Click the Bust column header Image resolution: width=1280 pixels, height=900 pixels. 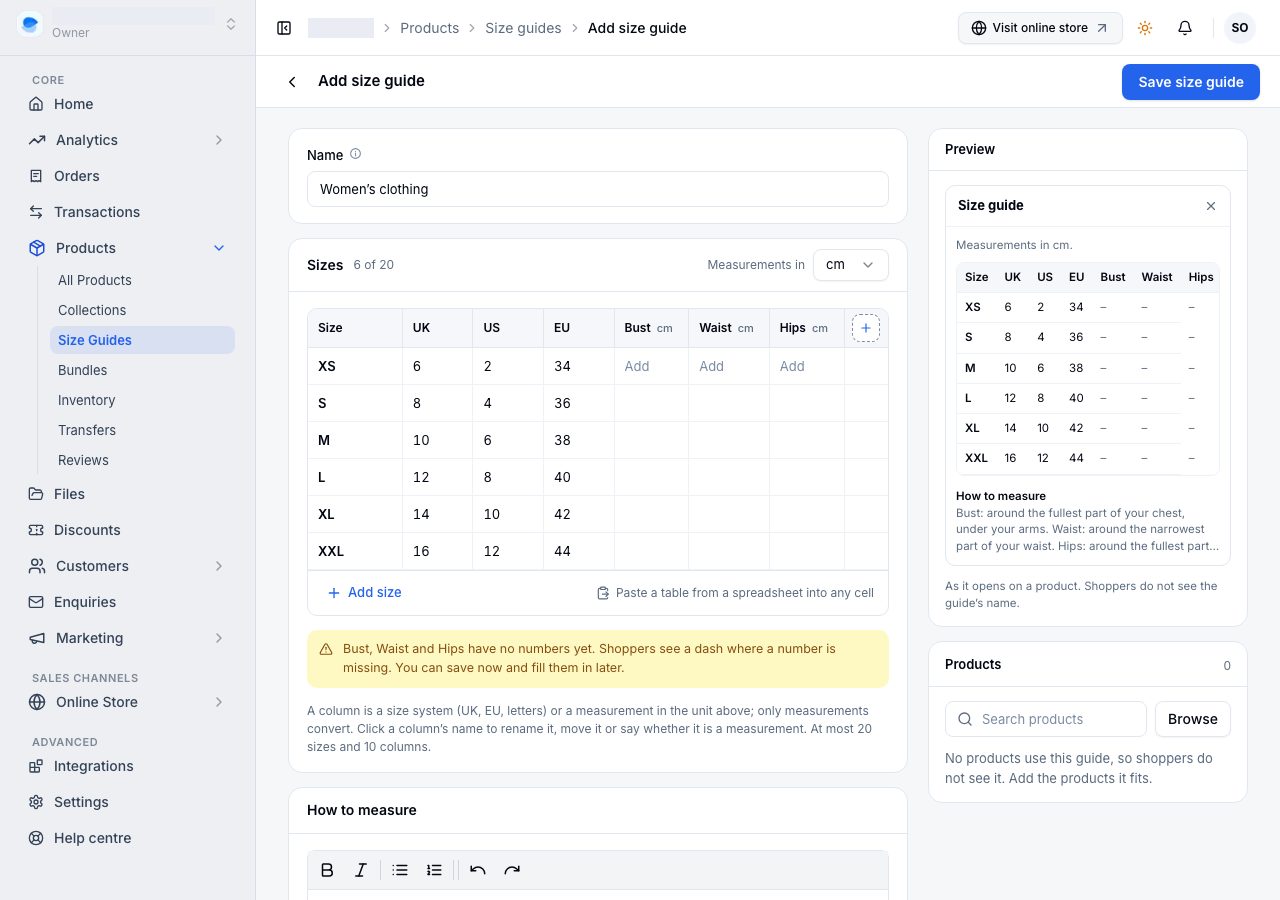651,328
